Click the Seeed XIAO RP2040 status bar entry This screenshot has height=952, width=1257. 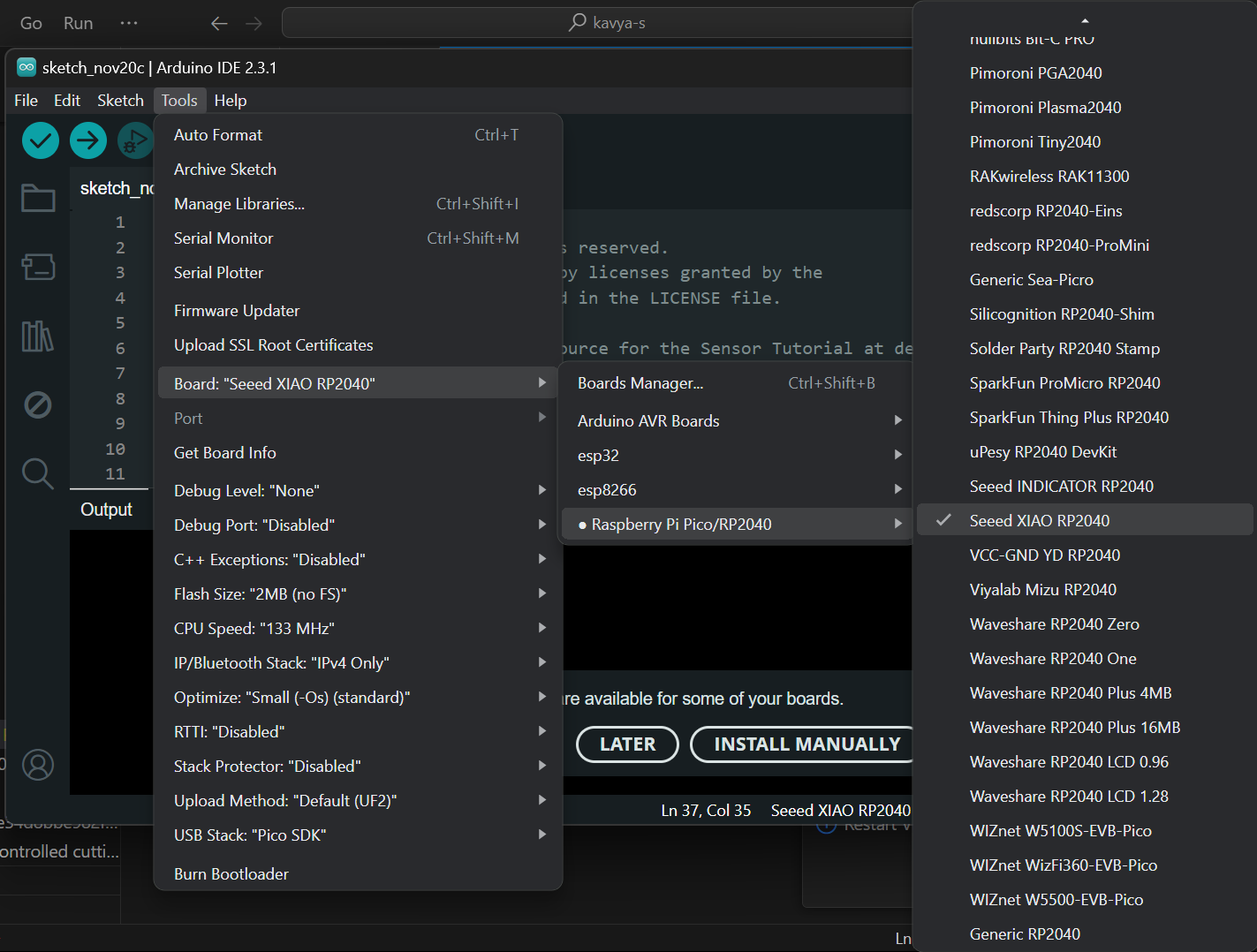[840, 811]
